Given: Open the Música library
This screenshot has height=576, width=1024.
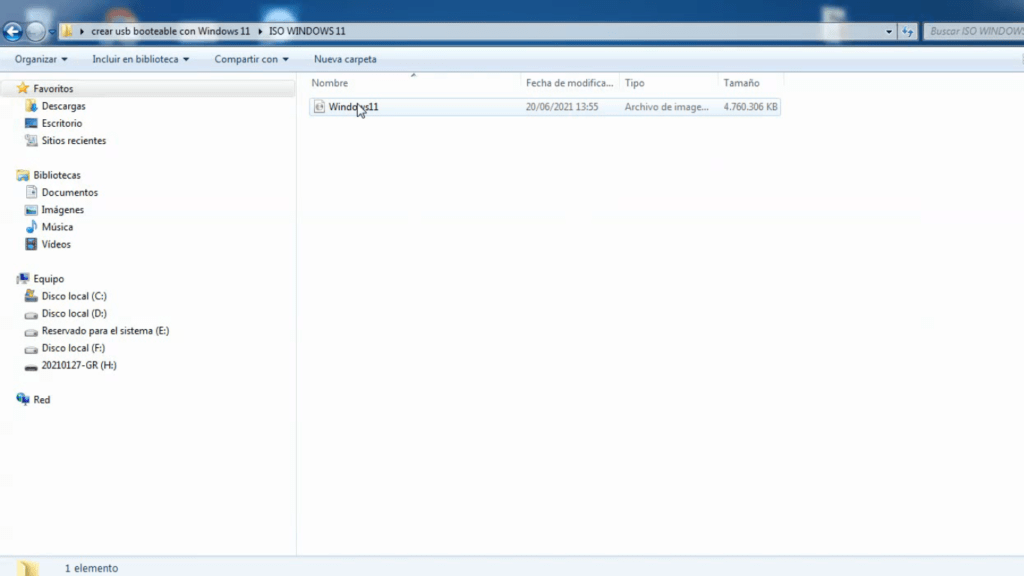Looking at the screenshot, I should [x=57, y=227].
